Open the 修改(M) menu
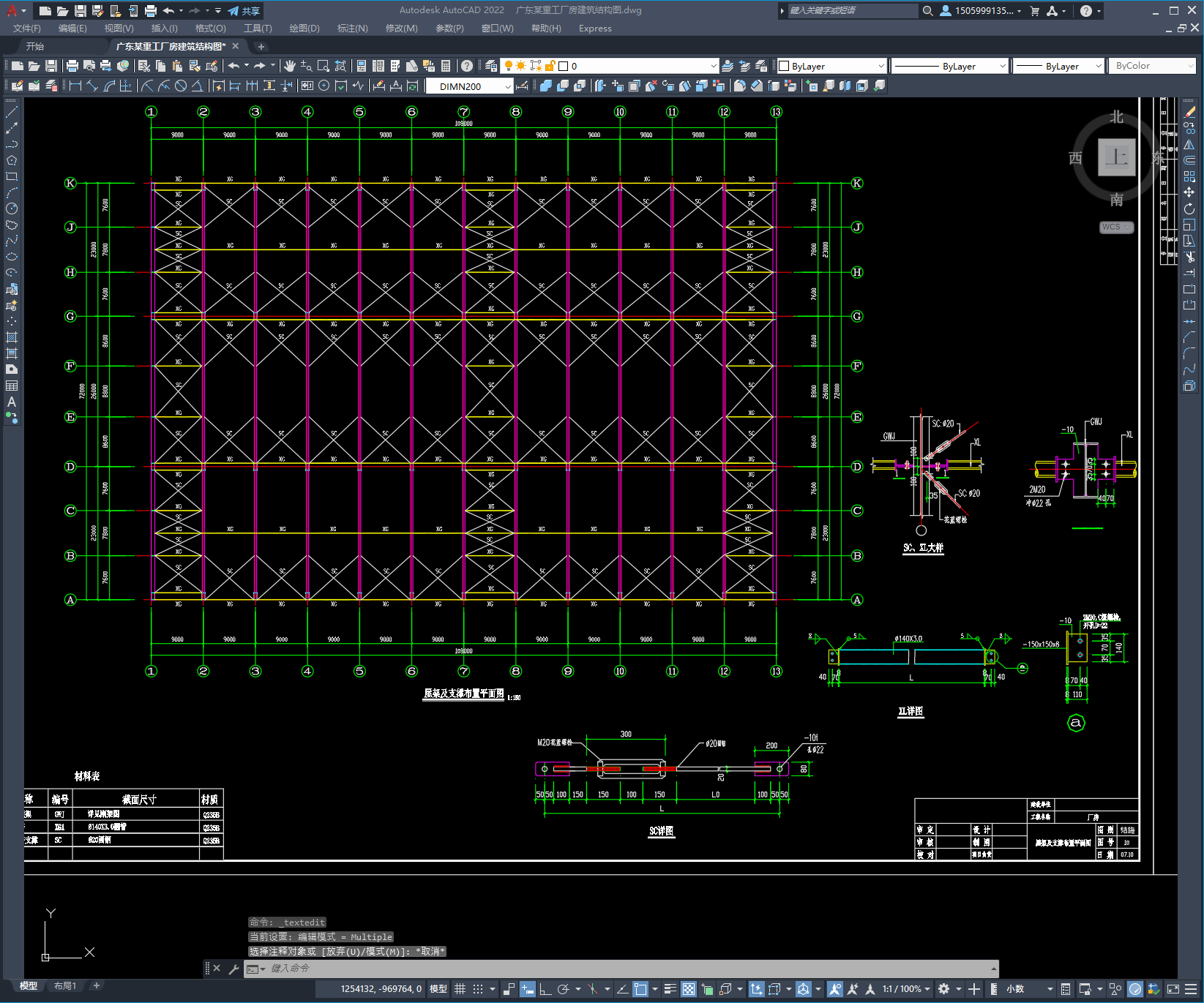Image resolution: width=1204 pixels, height=1003 pixels. [x=401, y=29]
